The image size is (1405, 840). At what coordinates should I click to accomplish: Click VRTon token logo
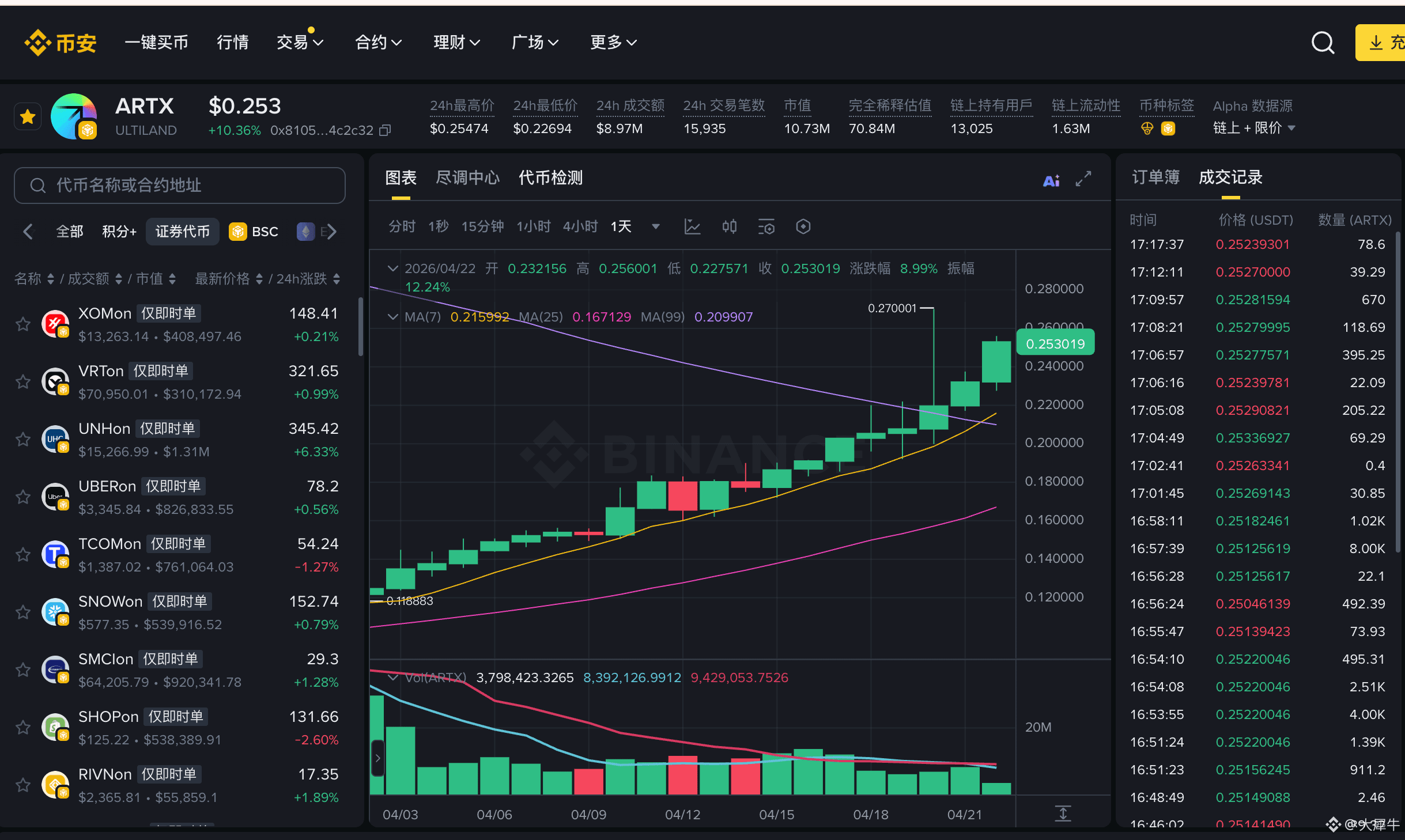55,382
